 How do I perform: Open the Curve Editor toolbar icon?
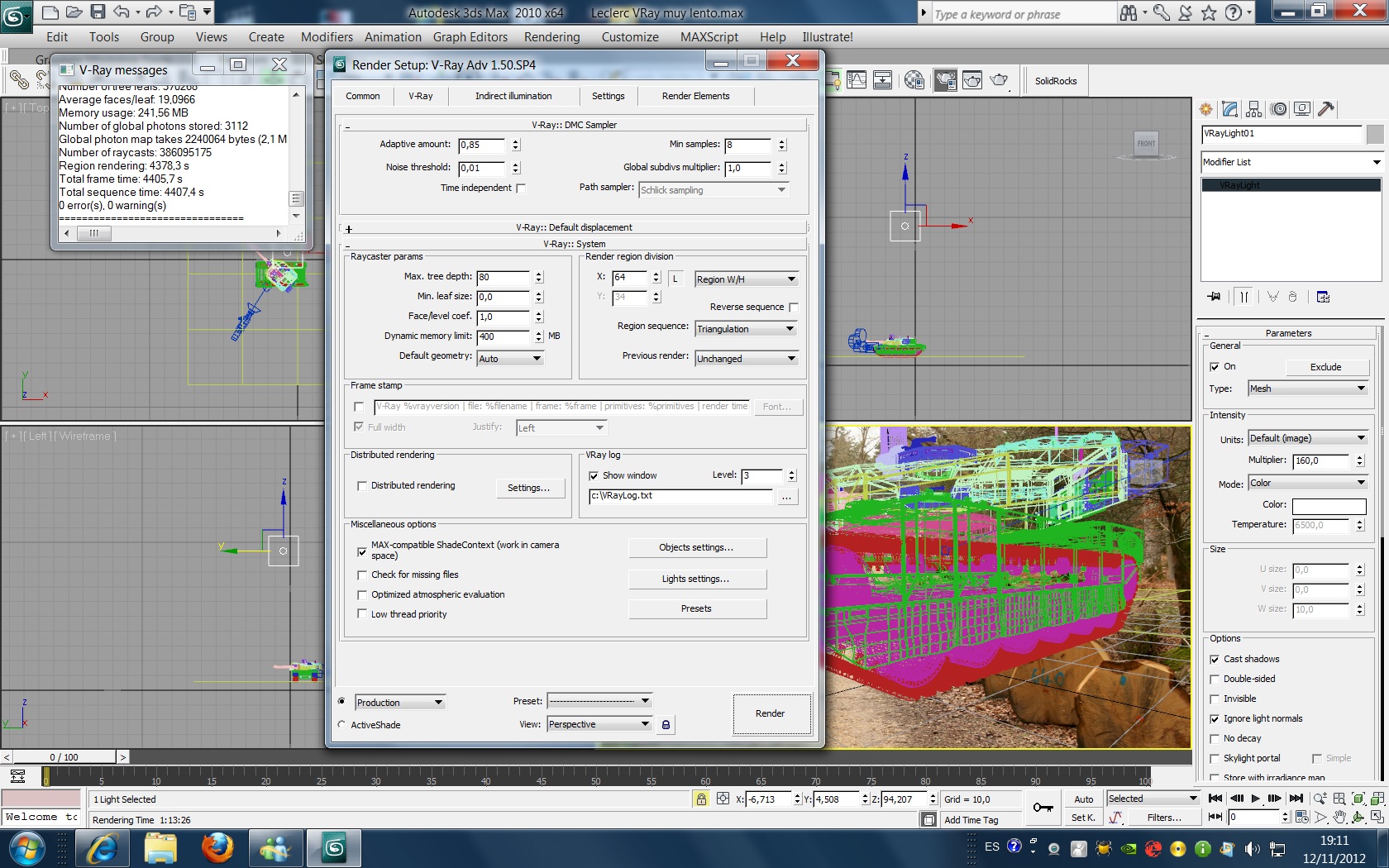coord(857,80)
